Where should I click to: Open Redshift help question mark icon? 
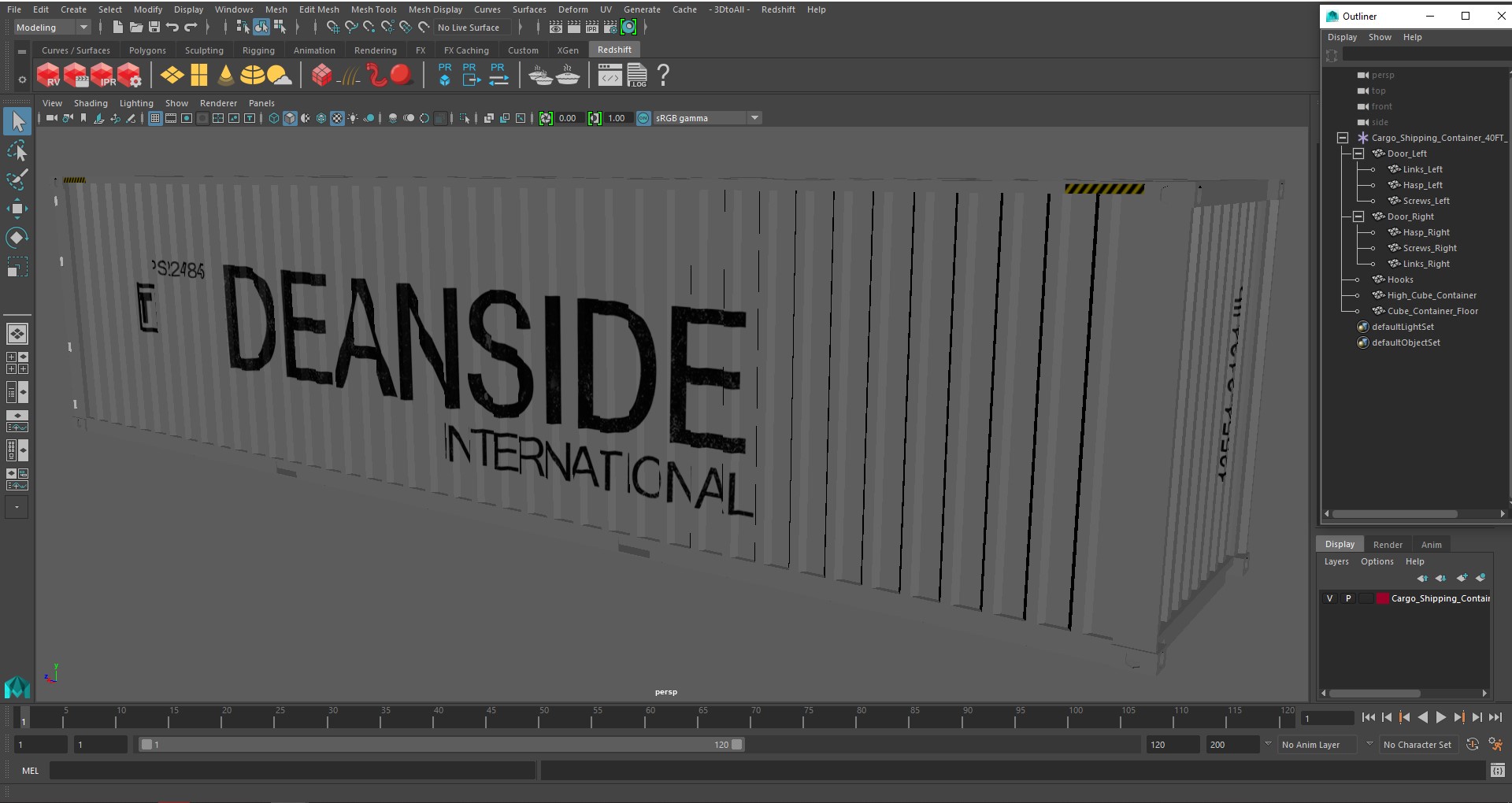(663, 75)
